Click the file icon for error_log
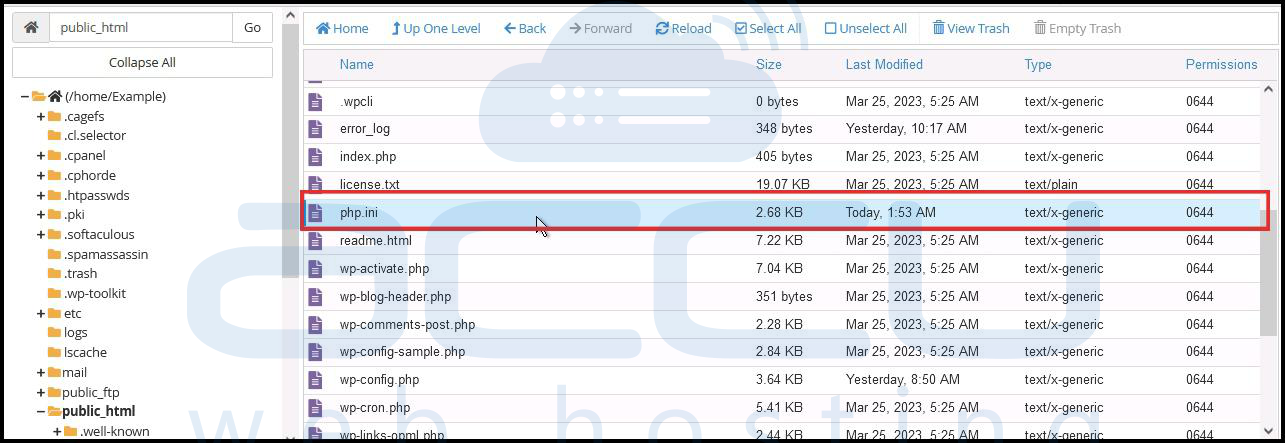Image resolution: width=1285 pixels, height=443 pixels. tap(316, 129)
